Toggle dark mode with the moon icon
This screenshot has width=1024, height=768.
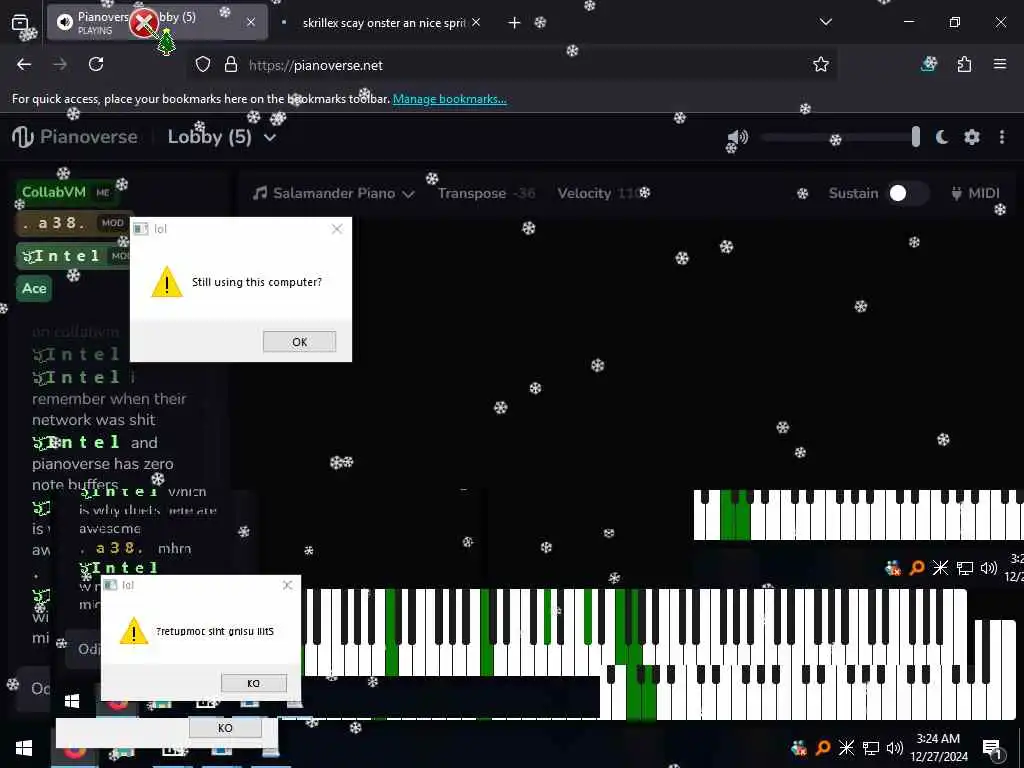click(941, 137)
